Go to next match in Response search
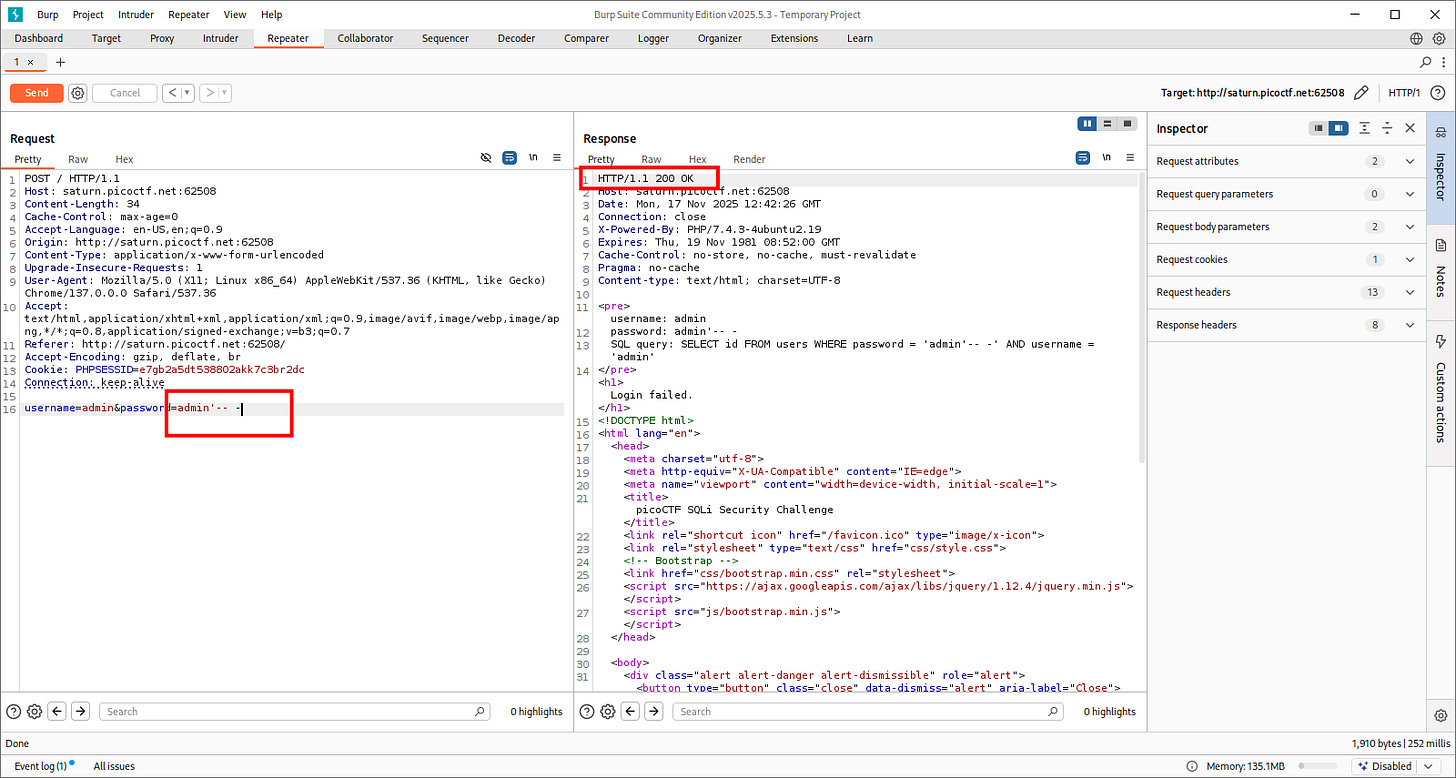1456x778 pixels. tap(654, 711)
